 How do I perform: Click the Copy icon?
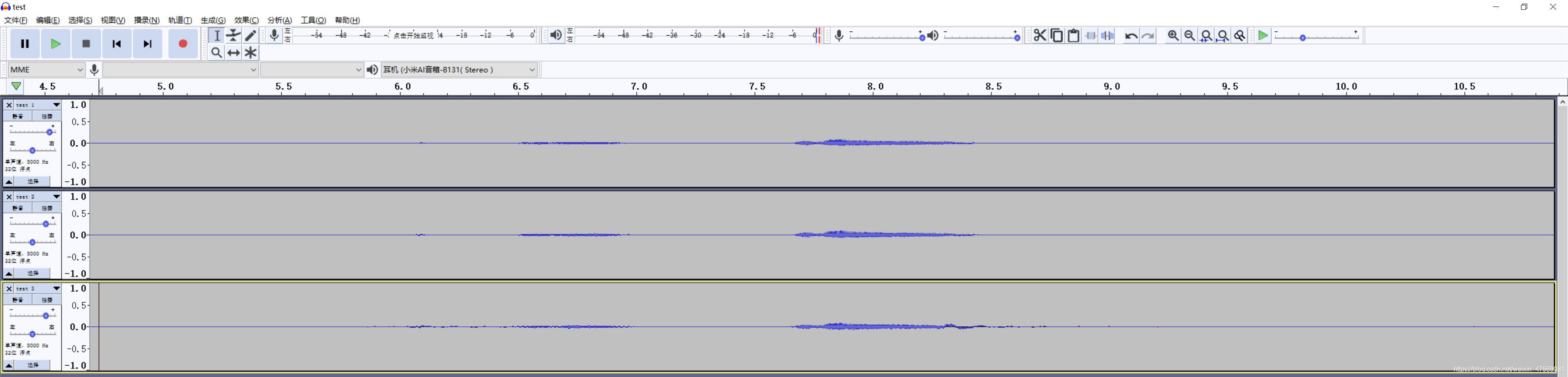coord(1057,36)
